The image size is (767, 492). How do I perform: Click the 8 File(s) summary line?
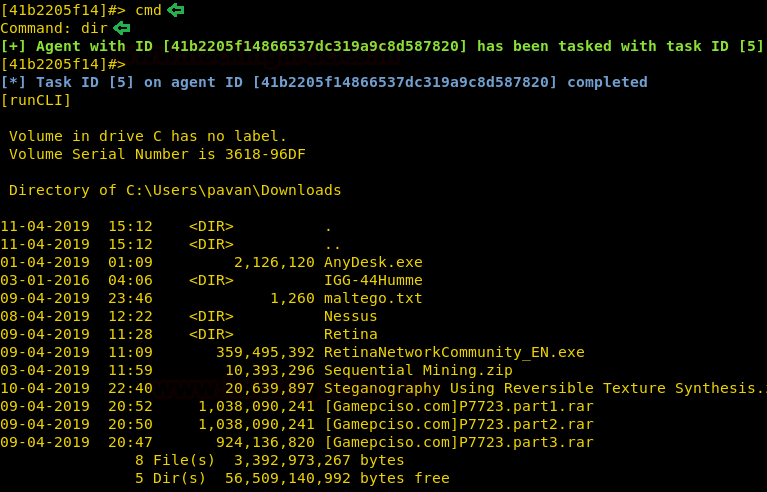[269, 460]
